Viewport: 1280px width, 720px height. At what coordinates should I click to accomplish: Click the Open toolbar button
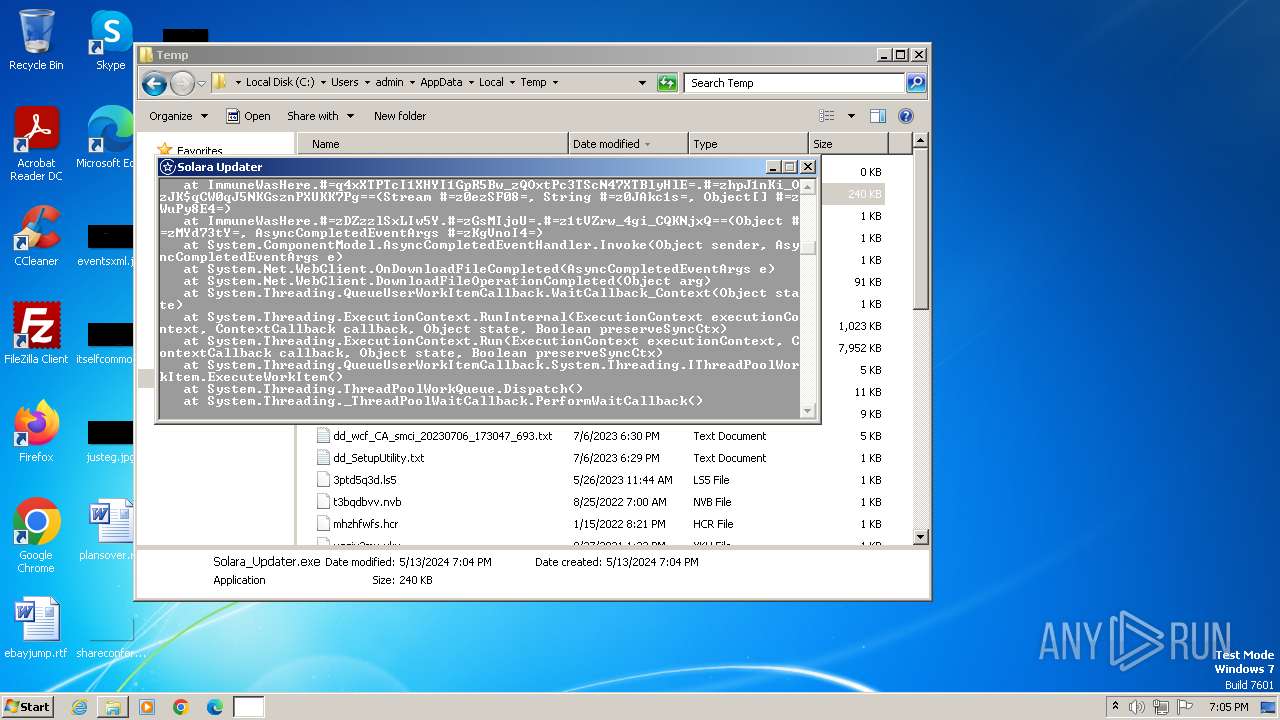[x=248, y=116]
